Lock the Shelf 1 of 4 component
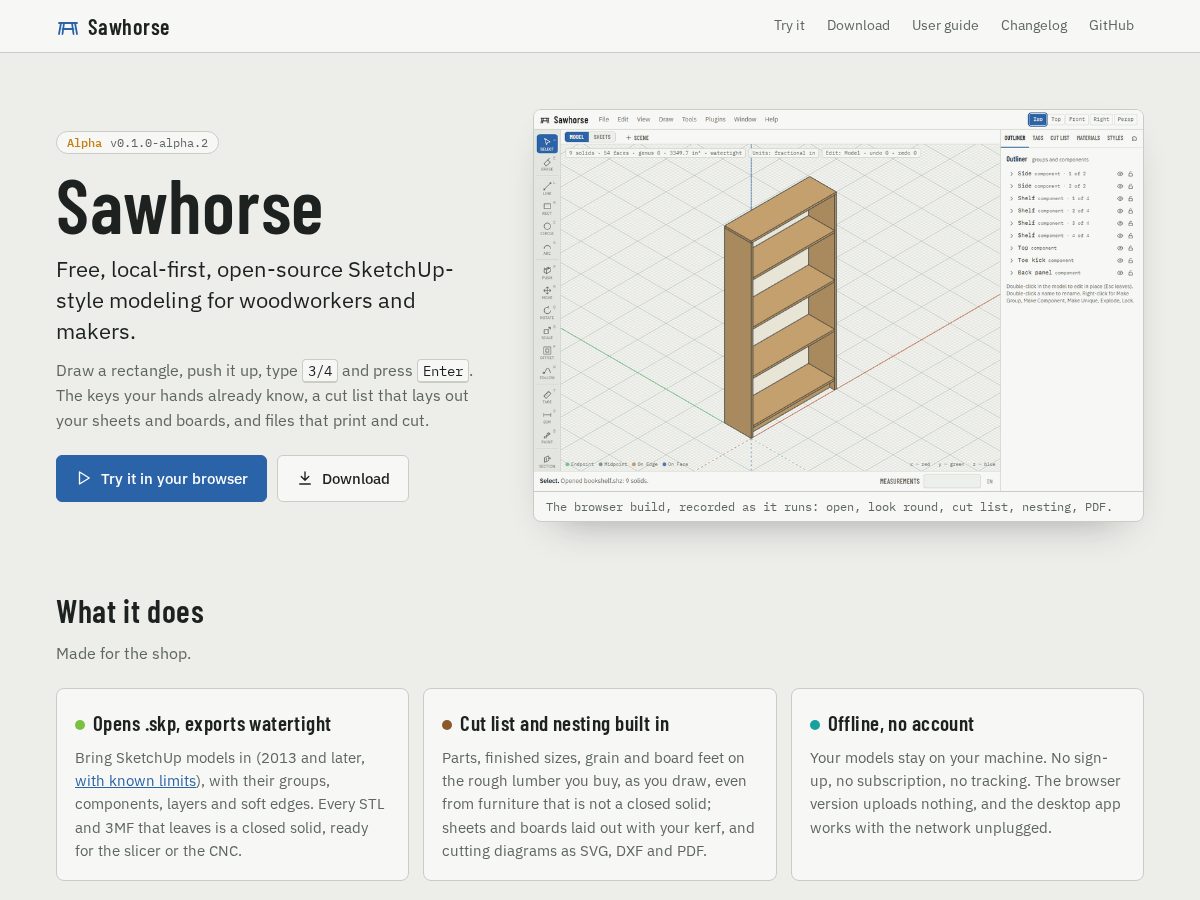The image size is (1200, 900). 1130,199
